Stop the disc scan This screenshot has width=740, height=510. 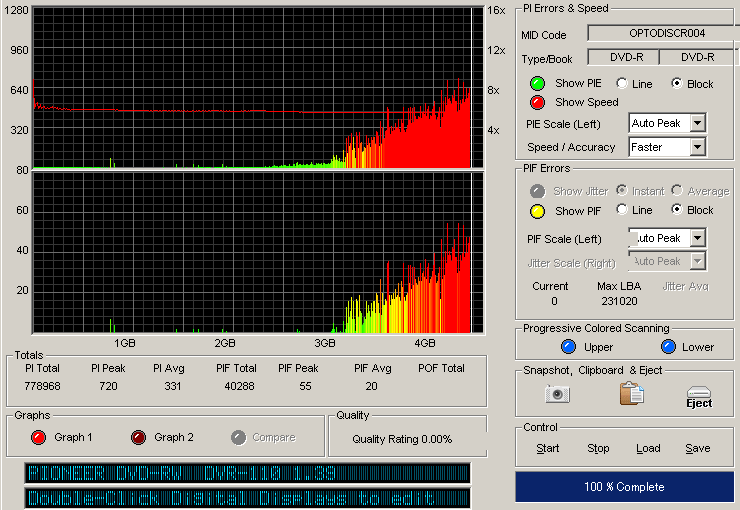pyautogui.click(x=598, y=448)
